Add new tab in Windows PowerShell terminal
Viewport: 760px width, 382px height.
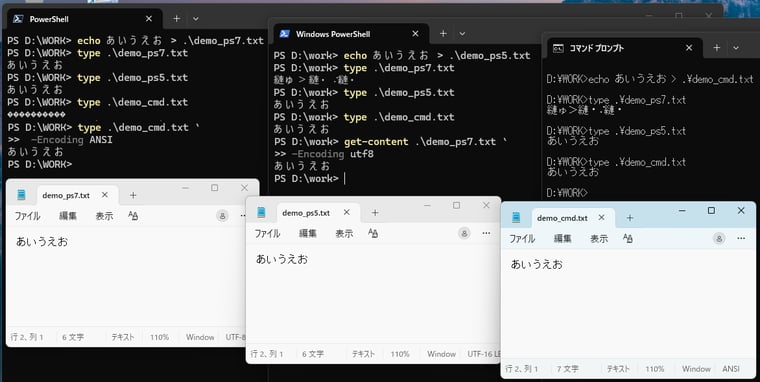[443, 33]
